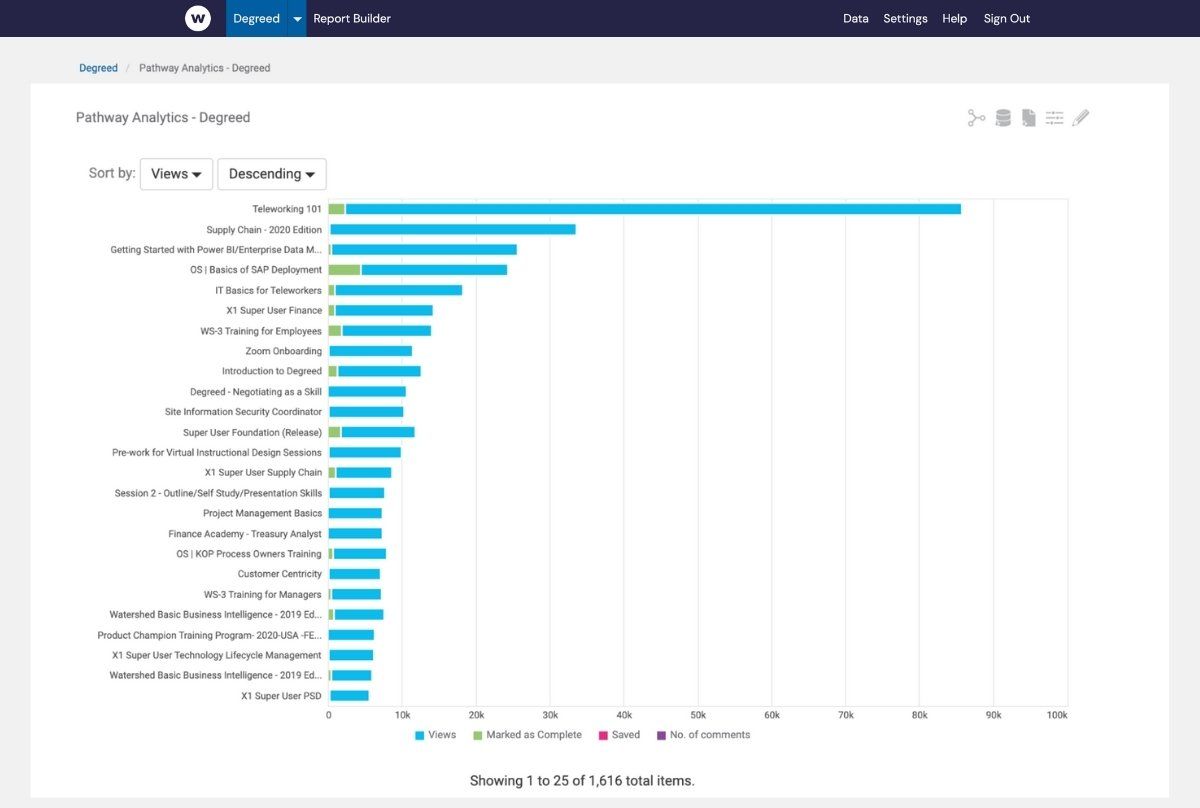This screenshot has height=808, width=1200.
Task: Click the Teleworking 101 blue views bar
Action: click(x=653, y=209)
